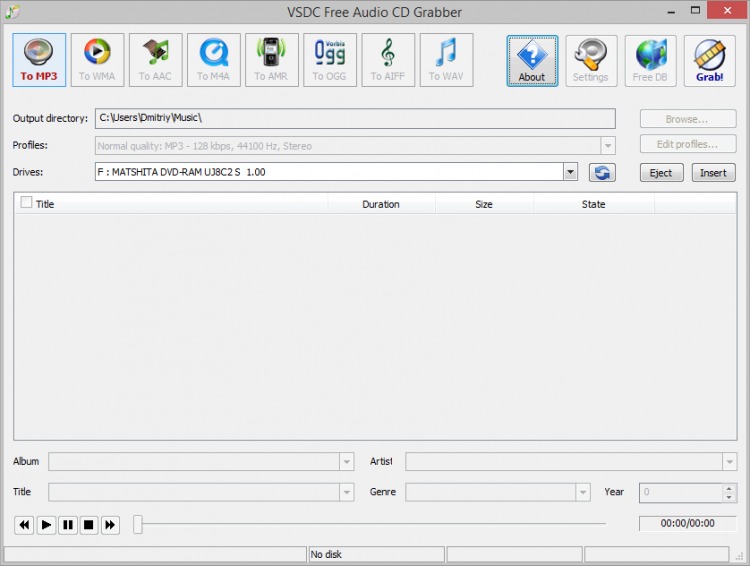
Task: Click the 00:00/00:00 time display
Action: click(687, 523)
